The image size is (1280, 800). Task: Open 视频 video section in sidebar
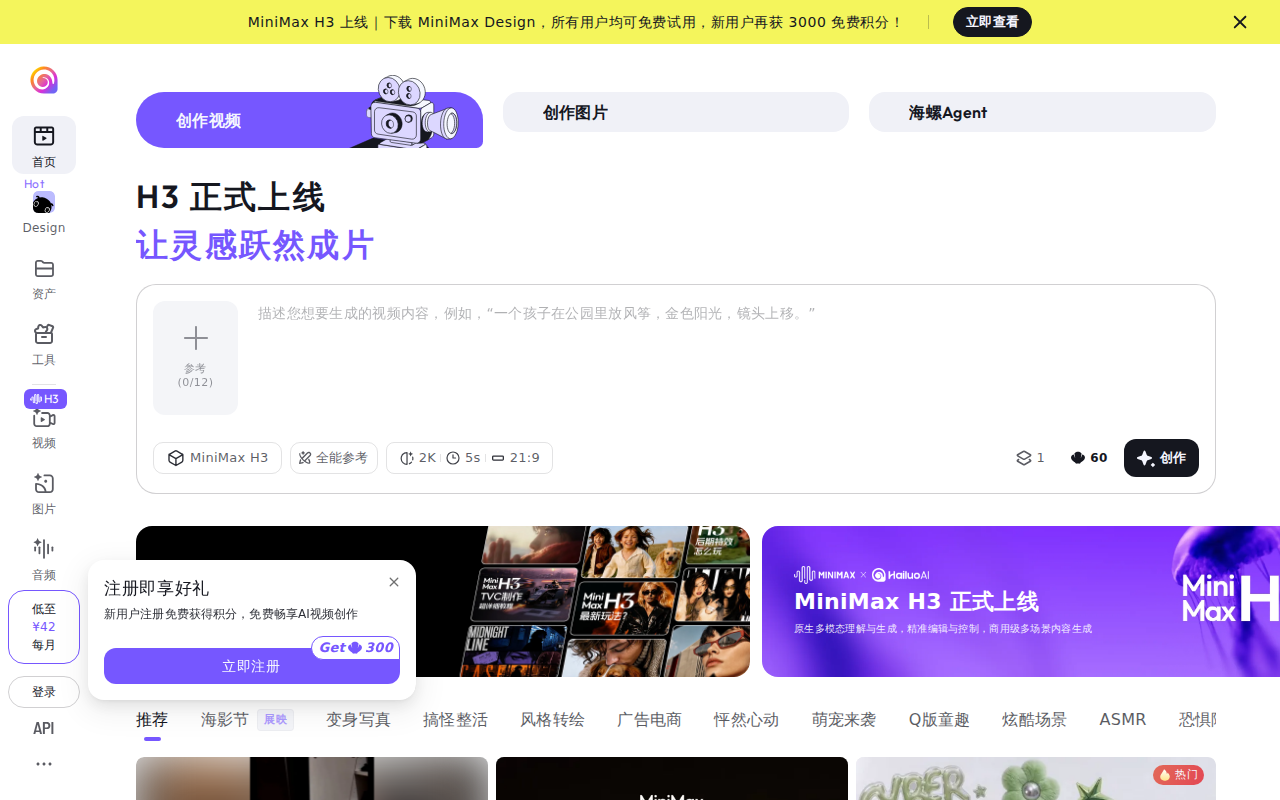tap(44, 427)
